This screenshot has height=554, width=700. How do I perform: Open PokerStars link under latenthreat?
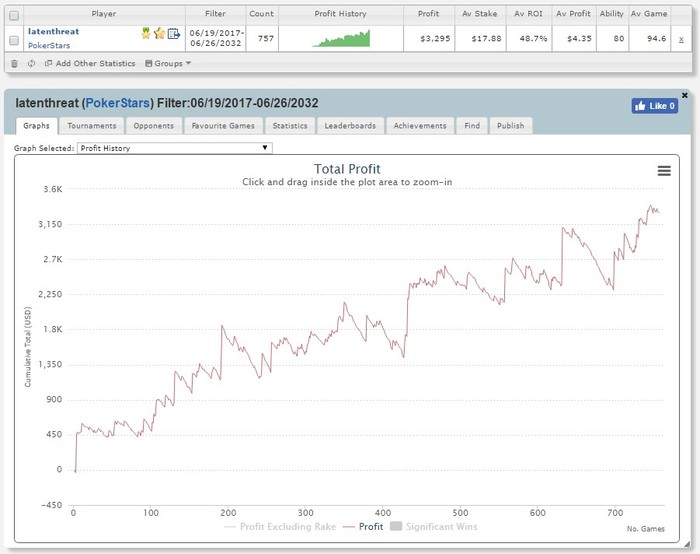pos(49,45)
